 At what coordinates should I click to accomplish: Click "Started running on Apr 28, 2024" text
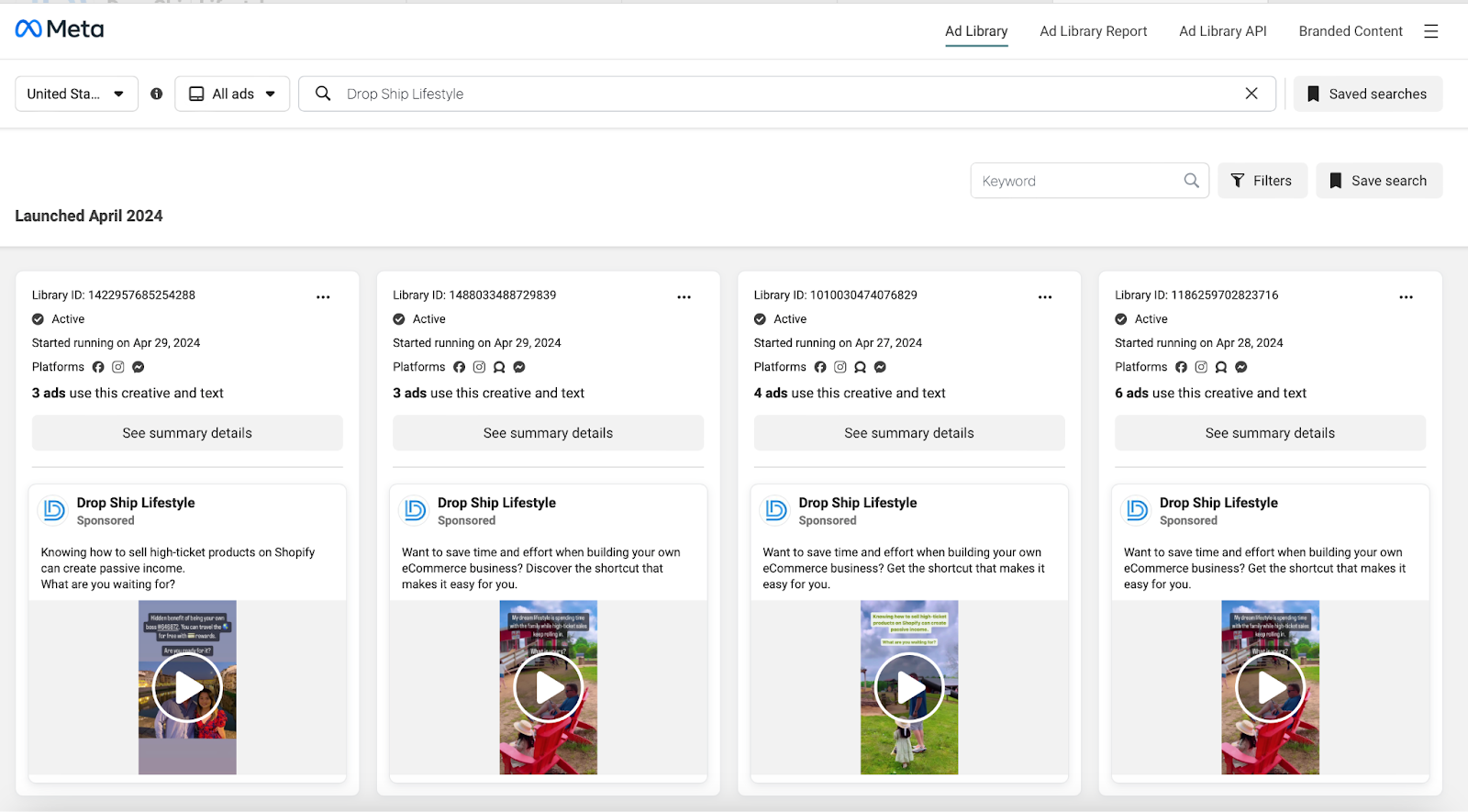point(1199,343)
